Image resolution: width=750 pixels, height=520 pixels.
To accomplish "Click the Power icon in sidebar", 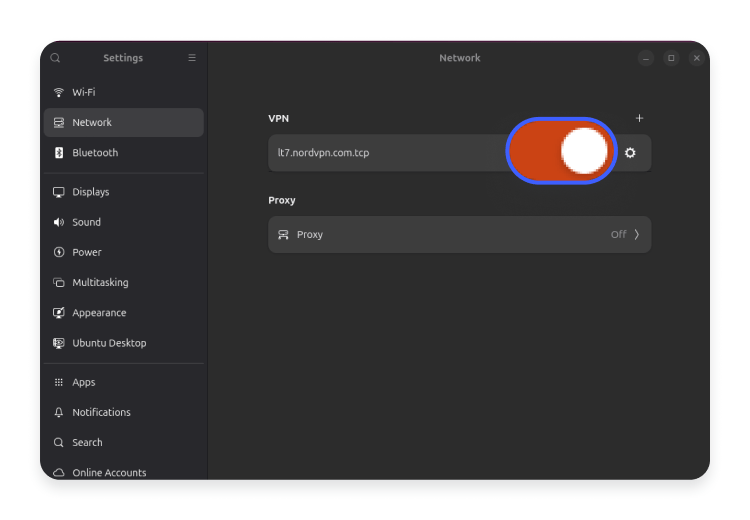I will pos(59,252).
